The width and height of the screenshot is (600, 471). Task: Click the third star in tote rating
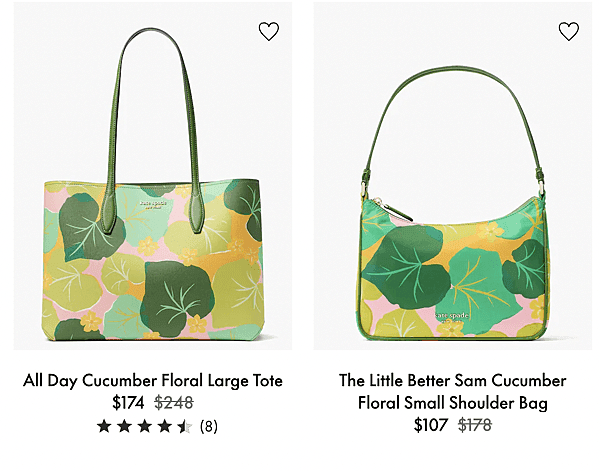tap(145, 426)
